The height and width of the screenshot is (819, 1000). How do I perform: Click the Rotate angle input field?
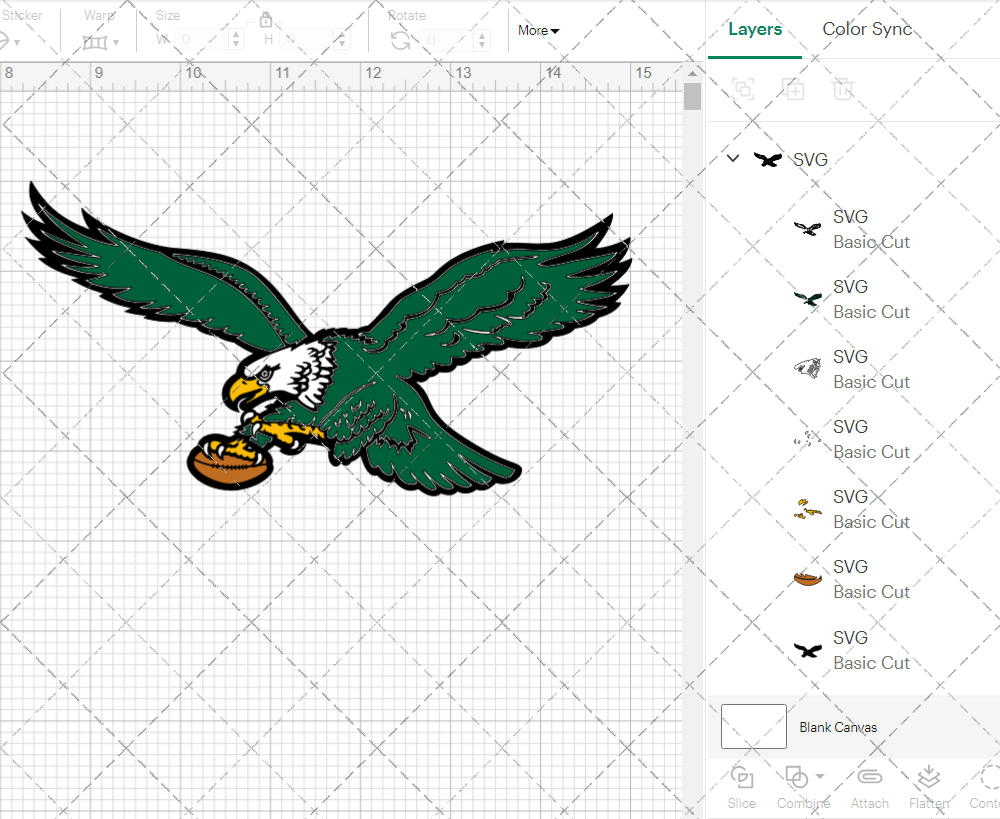point(448,40)
